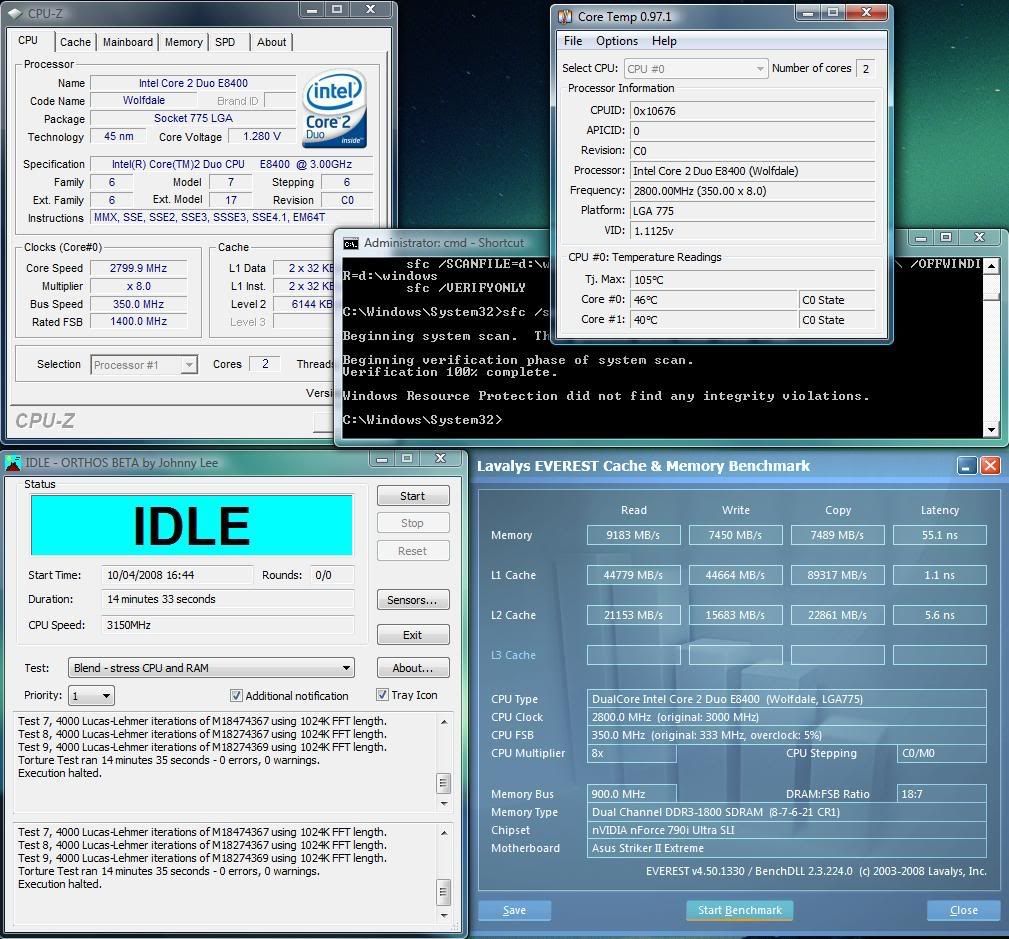Toggle the Additional notification checkbox

(237, 696)
